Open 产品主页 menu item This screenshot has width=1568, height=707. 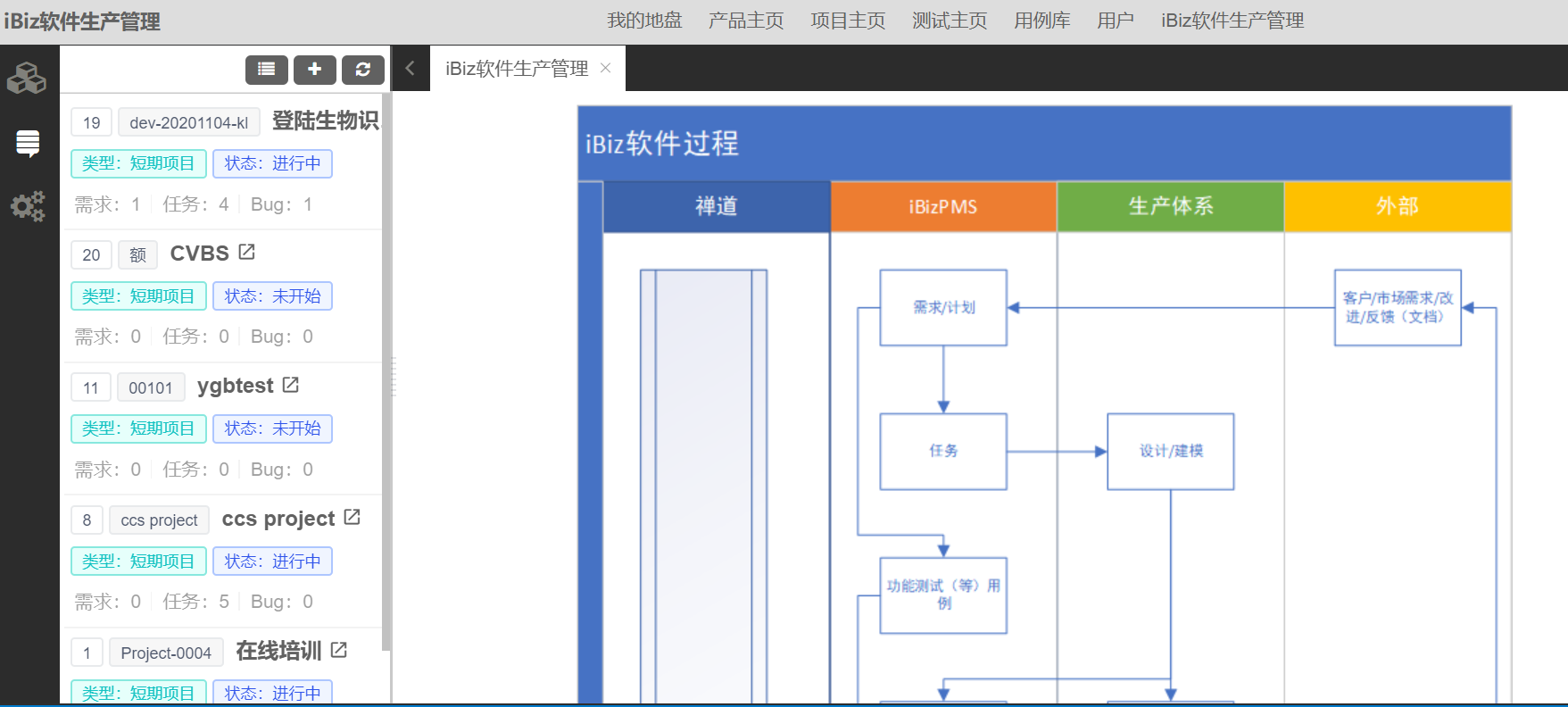click(x=746, y=21)
